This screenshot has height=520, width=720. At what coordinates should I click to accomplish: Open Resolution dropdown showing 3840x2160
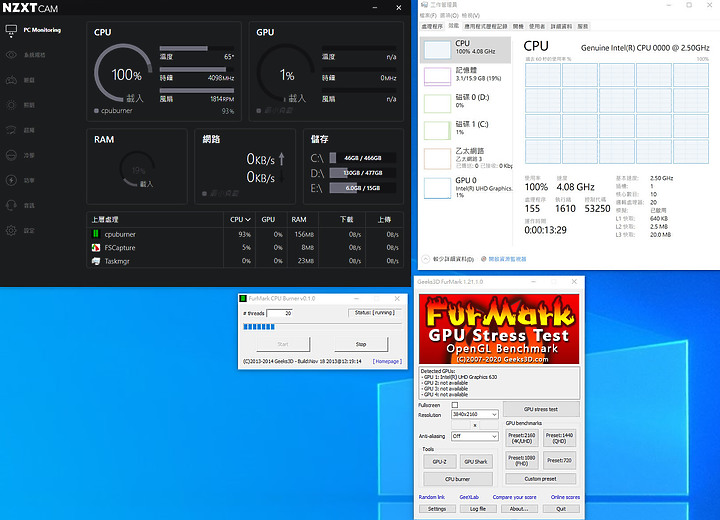(475, 414)
